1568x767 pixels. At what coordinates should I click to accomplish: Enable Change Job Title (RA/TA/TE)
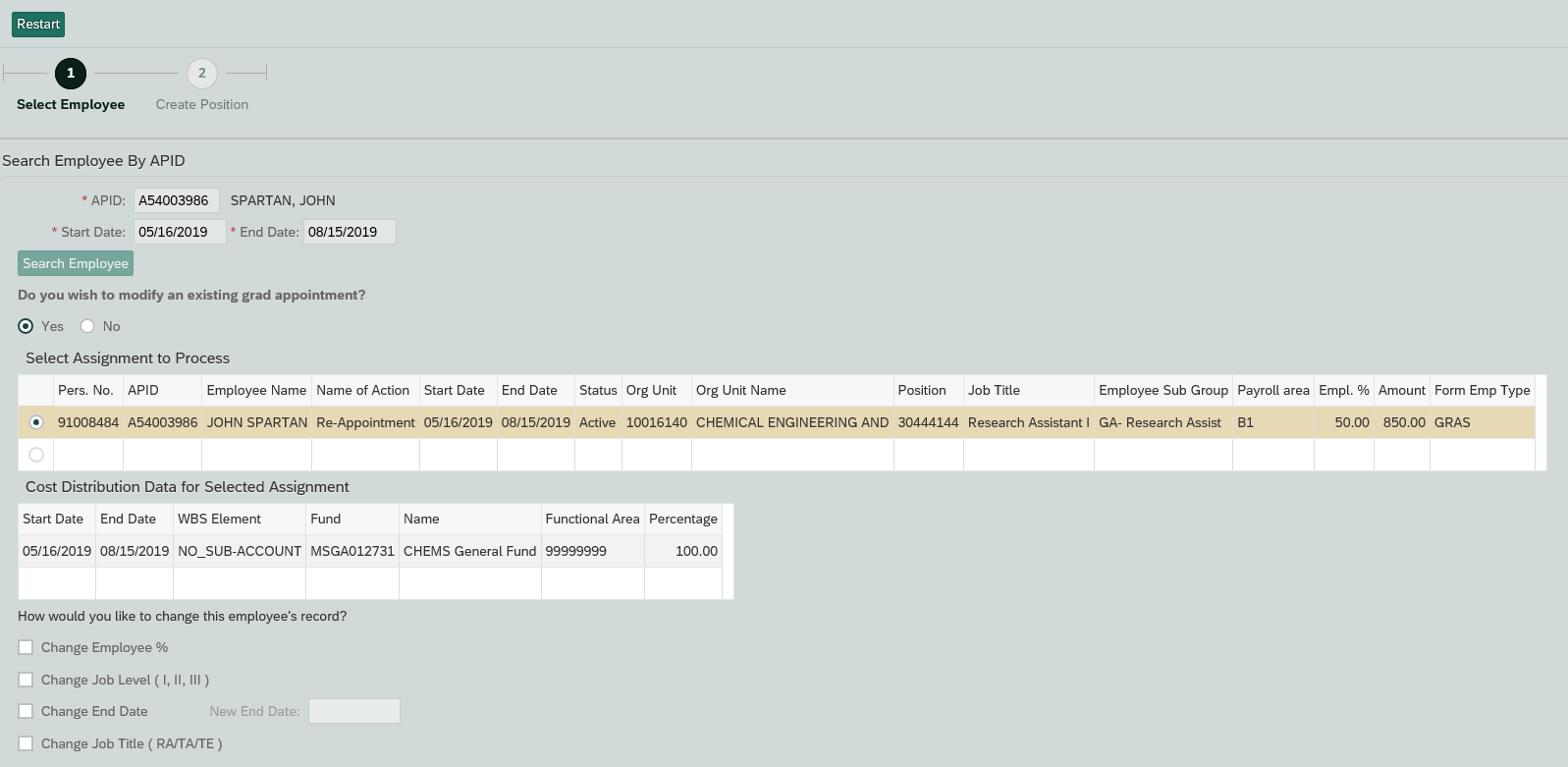click(26, 743)
